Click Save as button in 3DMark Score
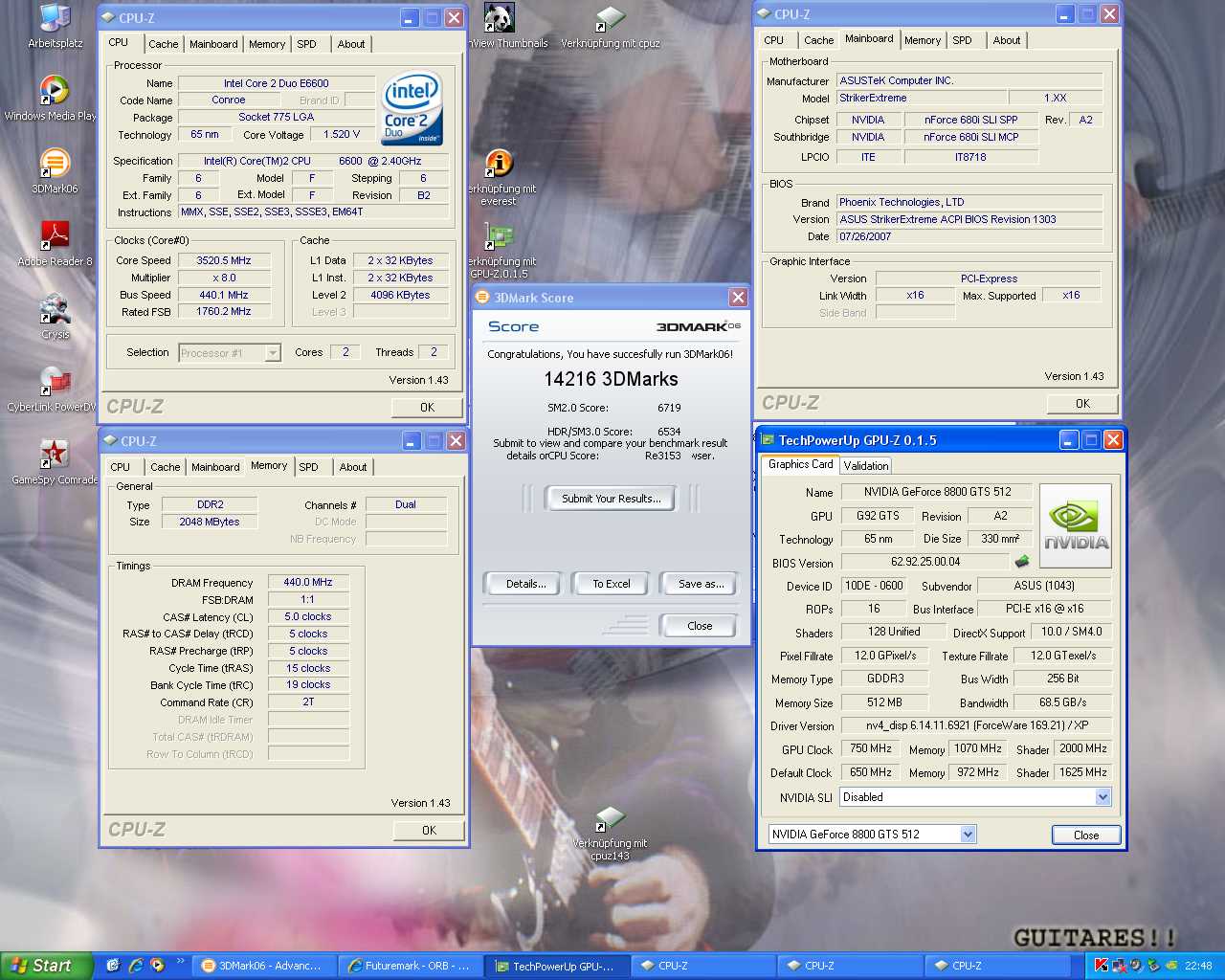Screen dimensions: 1225x980 point(701,584)
